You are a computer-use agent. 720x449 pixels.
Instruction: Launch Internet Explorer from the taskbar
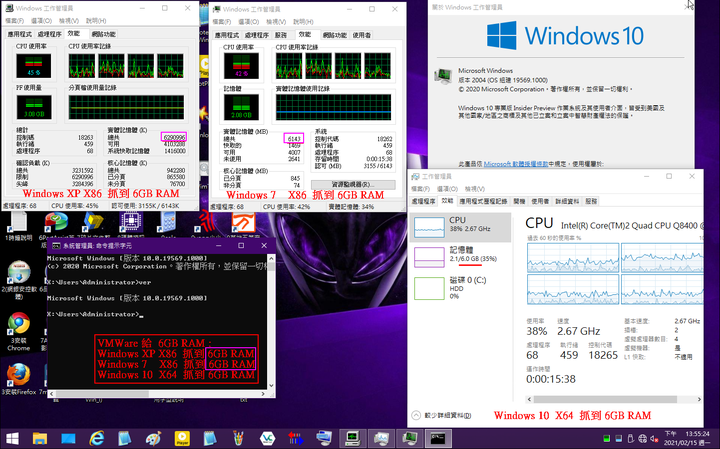96,438
